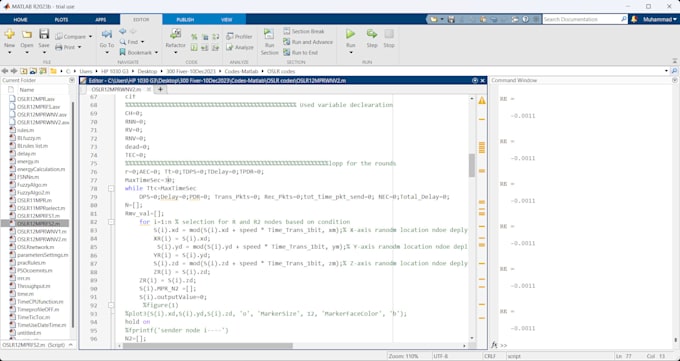
Task: Insert a Section Break
Action: [x=304, y=32]
